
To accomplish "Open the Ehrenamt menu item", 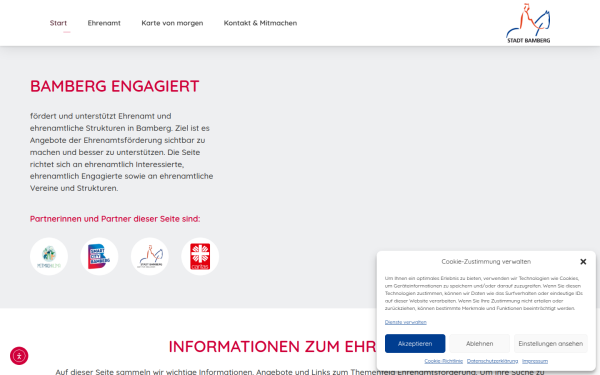I will tap(104, 23).
